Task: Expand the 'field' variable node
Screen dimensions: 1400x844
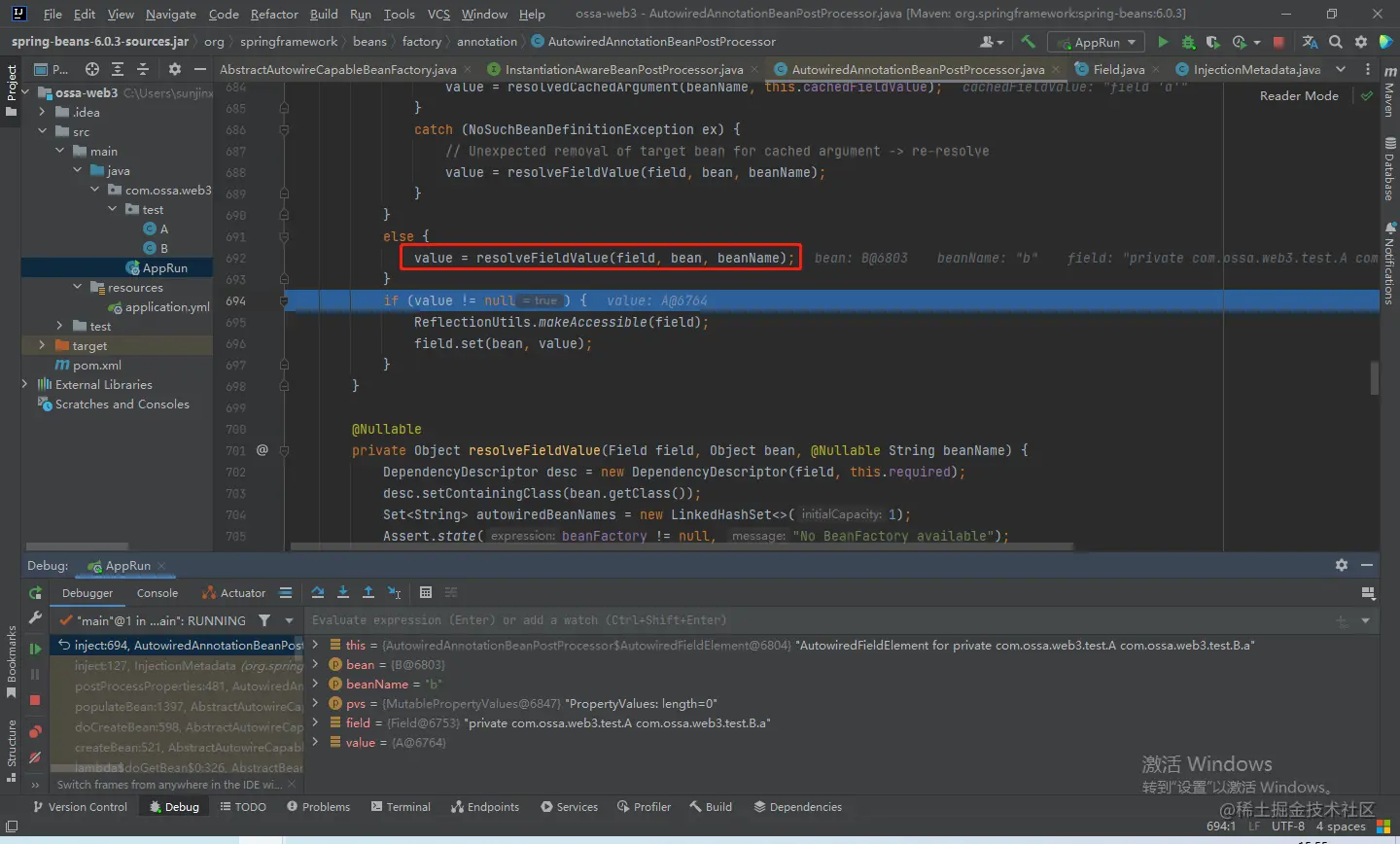Action: click(315, 722)
